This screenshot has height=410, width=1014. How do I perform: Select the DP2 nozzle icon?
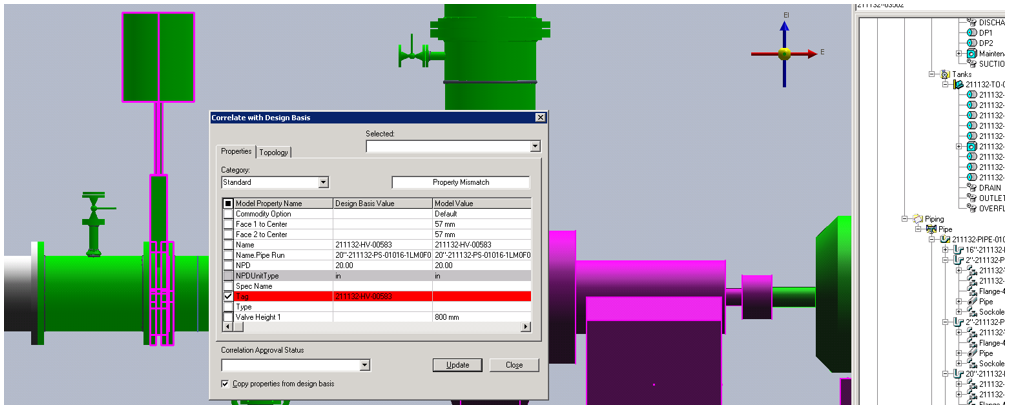tap(970, 43)
